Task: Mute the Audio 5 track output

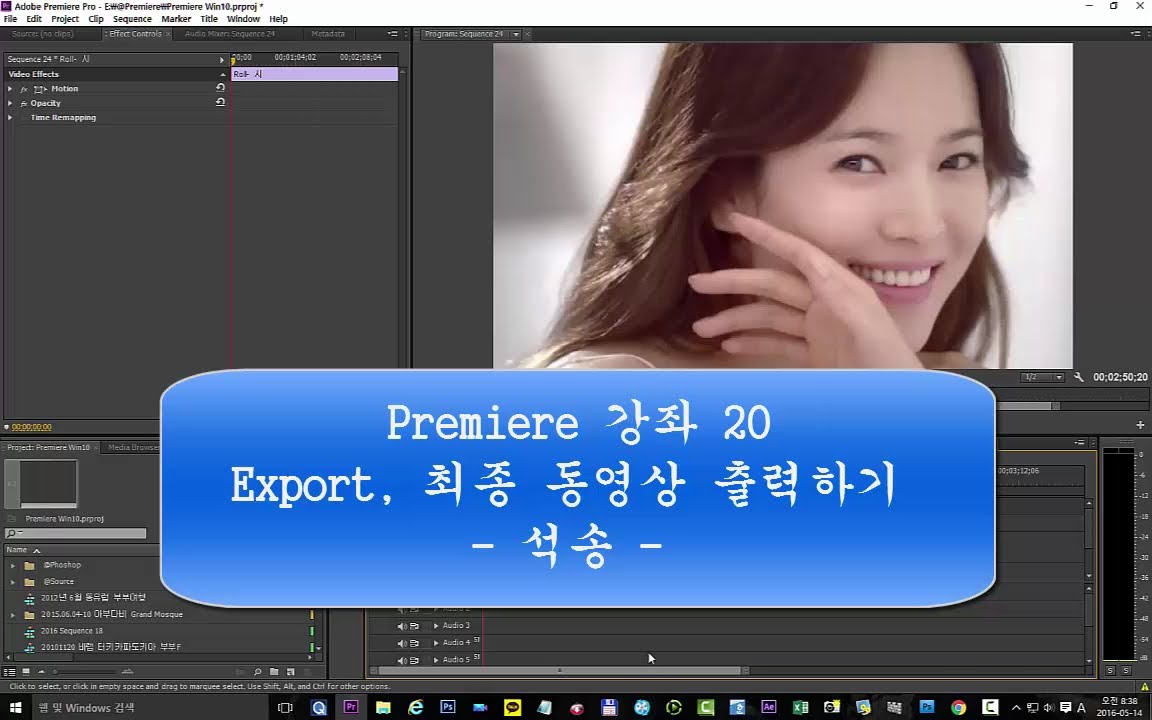Action: [x=402, y=660]
